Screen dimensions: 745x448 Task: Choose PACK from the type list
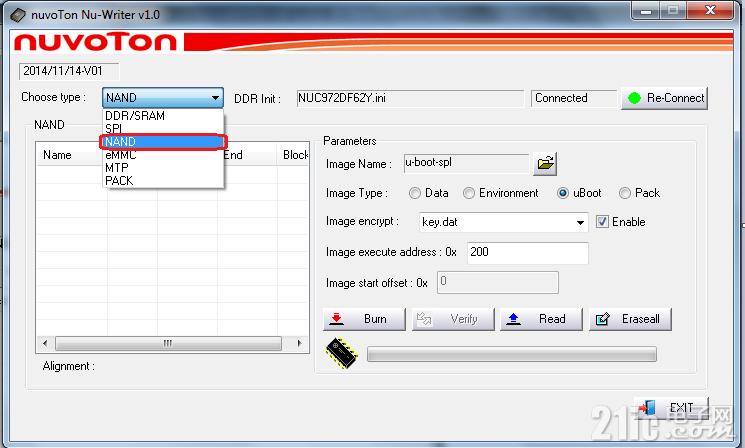163,181
